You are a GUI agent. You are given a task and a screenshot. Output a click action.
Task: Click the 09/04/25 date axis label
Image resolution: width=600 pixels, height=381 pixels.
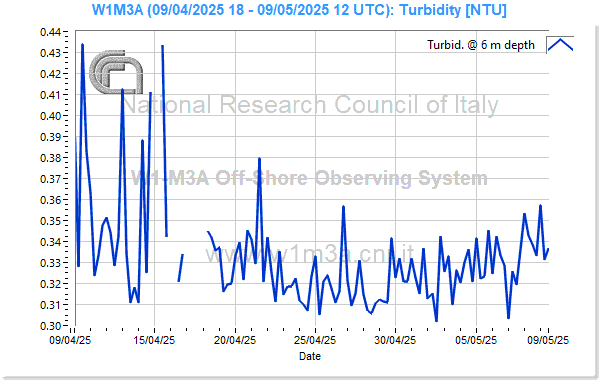point(70,340)
